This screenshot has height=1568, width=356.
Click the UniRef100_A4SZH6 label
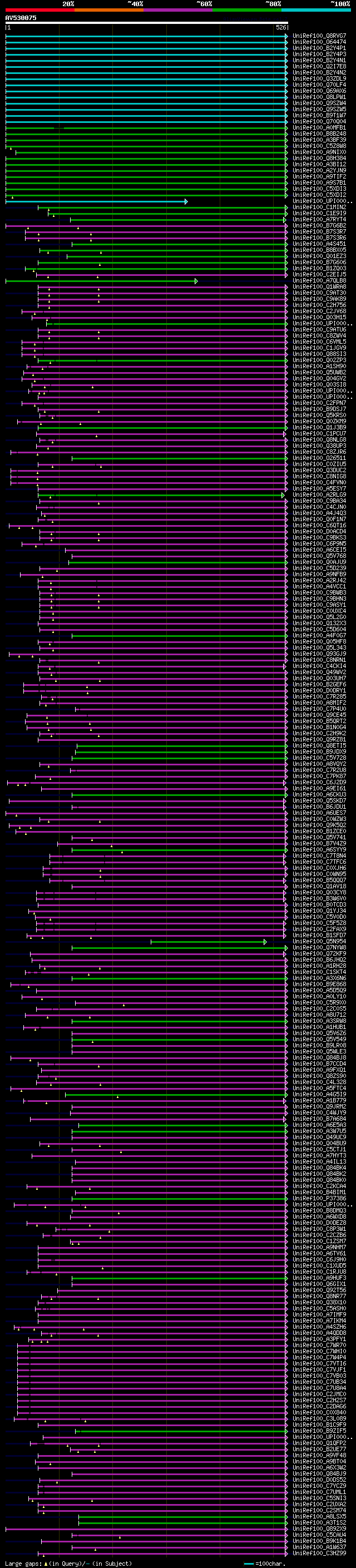319,1327
